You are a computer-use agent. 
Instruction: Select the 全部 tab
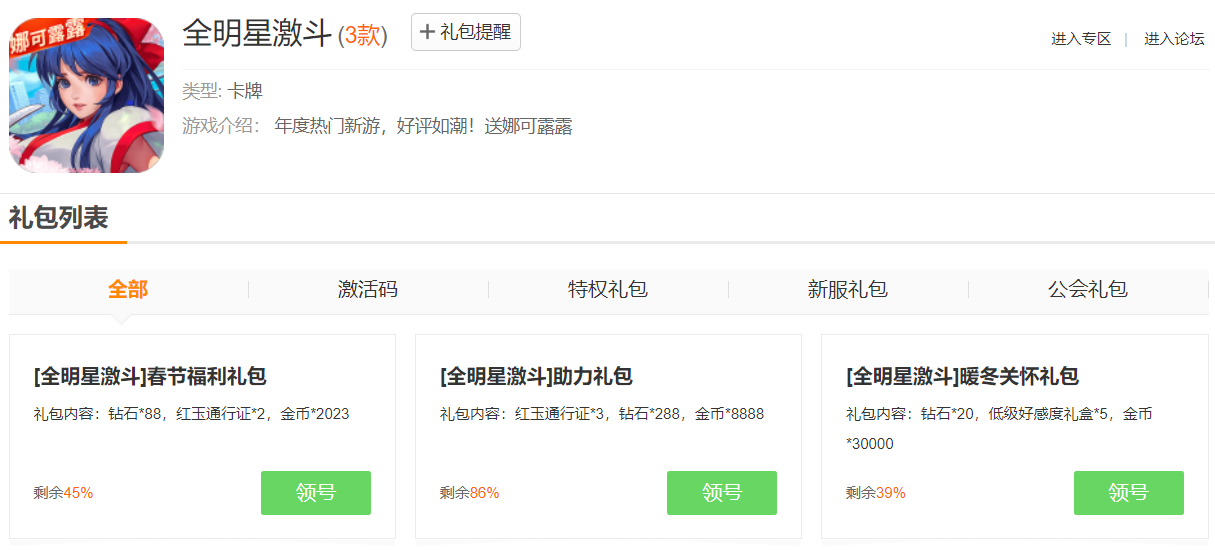[128, 290]
